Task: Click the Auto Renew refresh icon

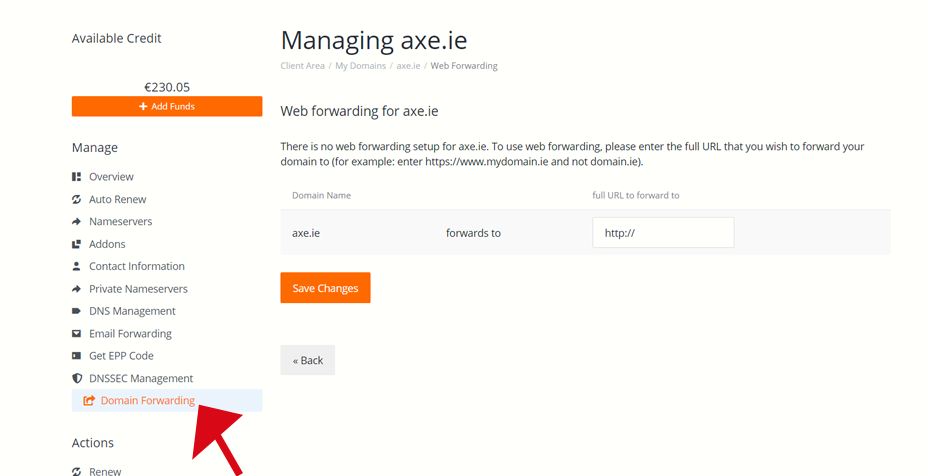Action: [x=76, y=199]
